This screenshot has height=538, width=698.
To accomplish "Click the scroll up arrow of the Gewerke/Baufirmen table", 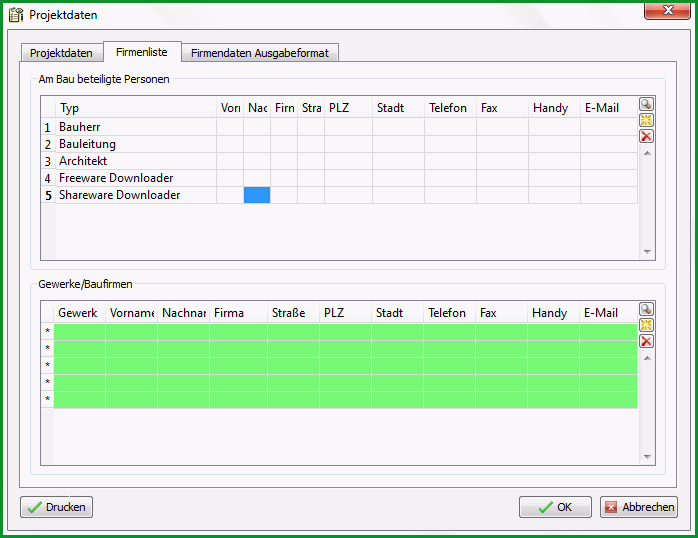I will pos(647,358).
